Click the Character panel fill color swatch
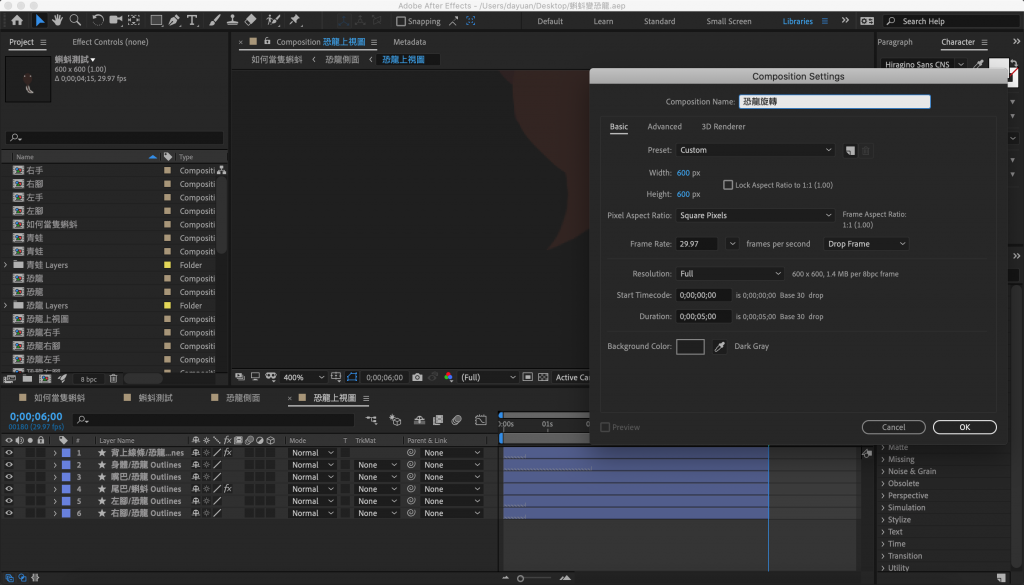1024x585 pixels. point(998,64)
